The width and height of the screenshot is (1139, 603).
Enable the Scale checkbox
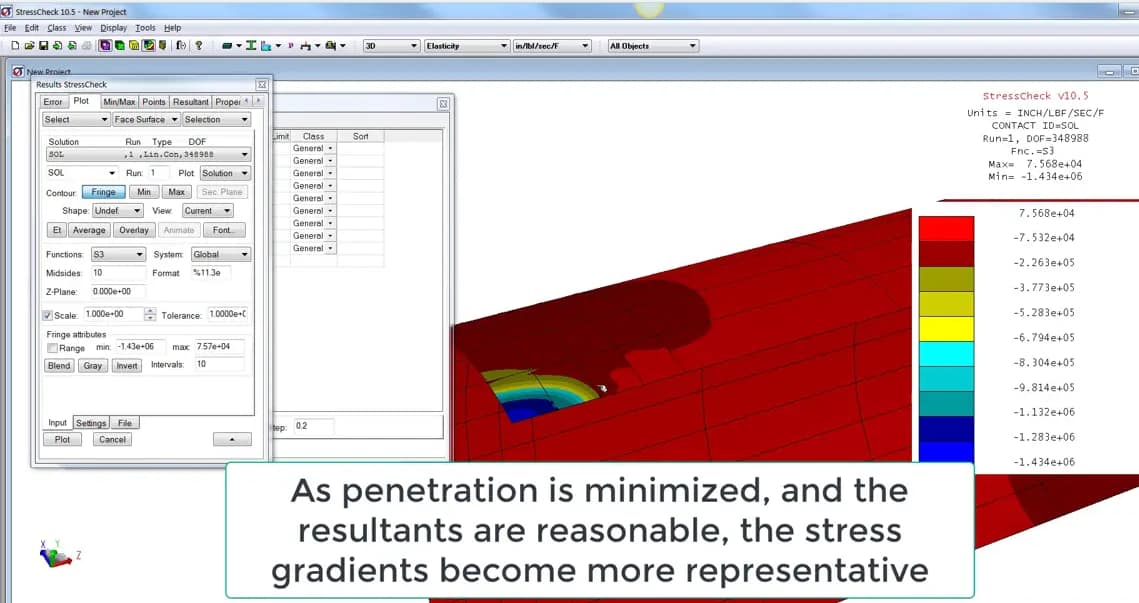(48, 313)
